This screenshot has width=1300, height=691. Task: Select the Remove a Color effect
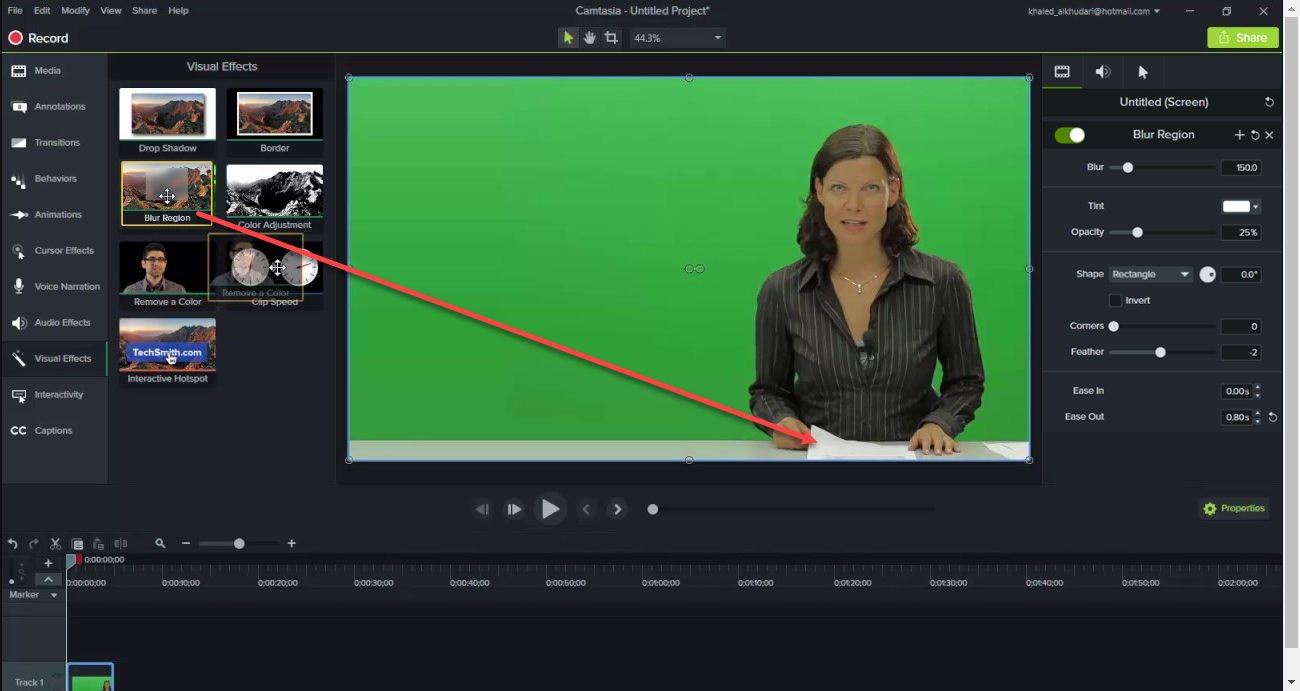(x=167, y=274)
